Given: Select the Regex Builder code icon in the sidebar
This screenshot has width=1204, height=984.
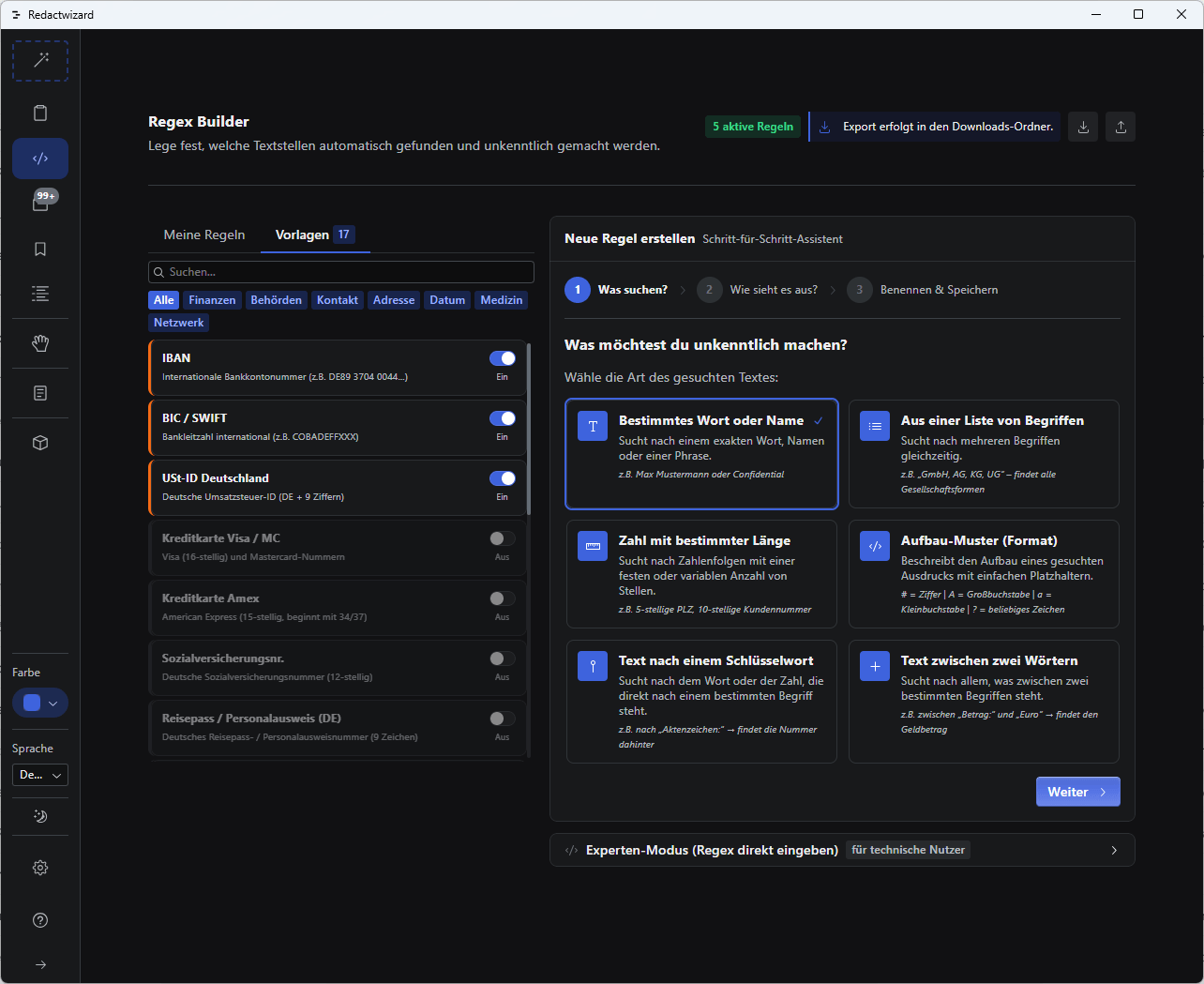Looking at the screenshot, I should pyautogui.click(x=40, y=159).
